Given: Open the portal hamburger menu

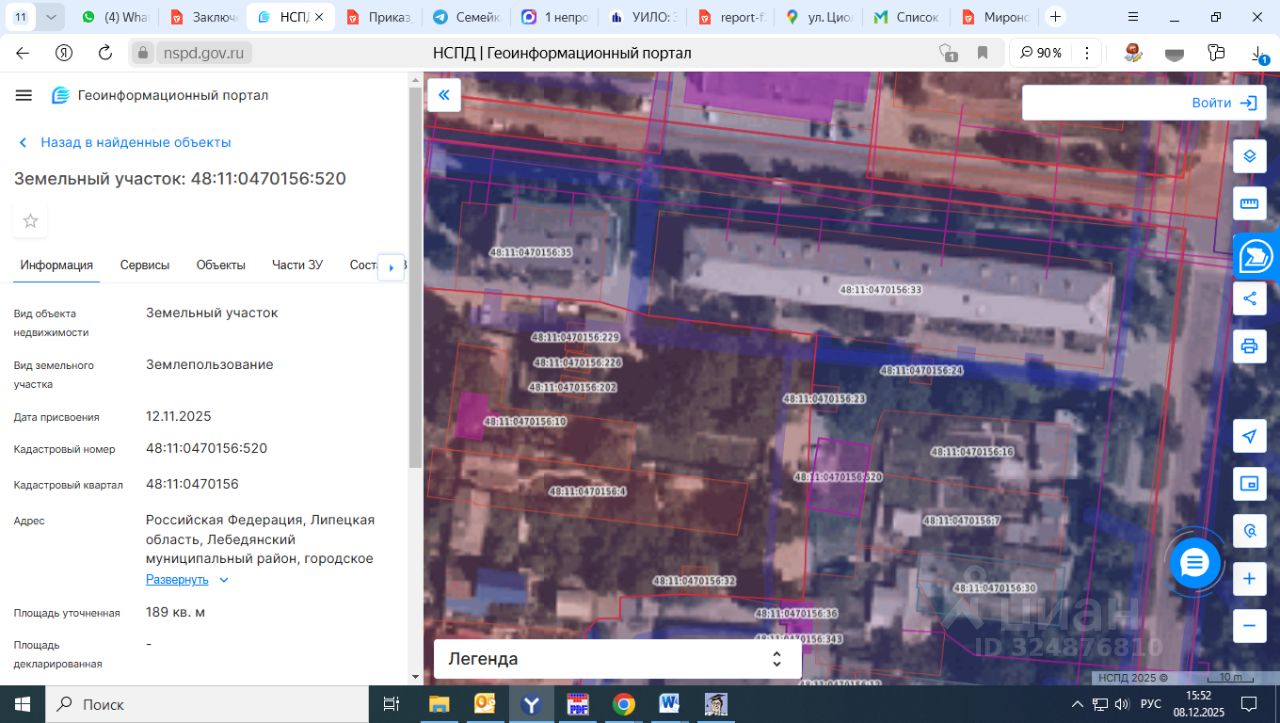Looking at the screenshot, I should tap(24, 95).
